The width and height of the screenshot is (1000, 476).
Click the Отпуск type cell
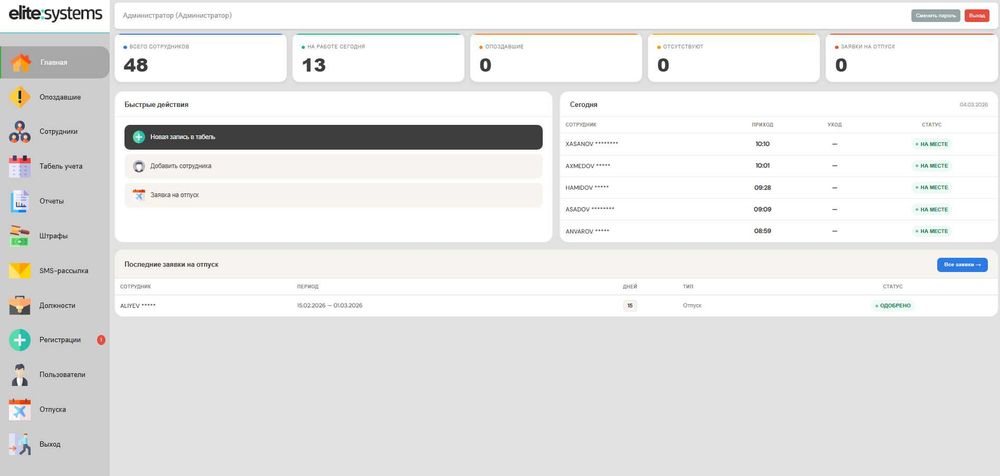[x=692, y=306]
